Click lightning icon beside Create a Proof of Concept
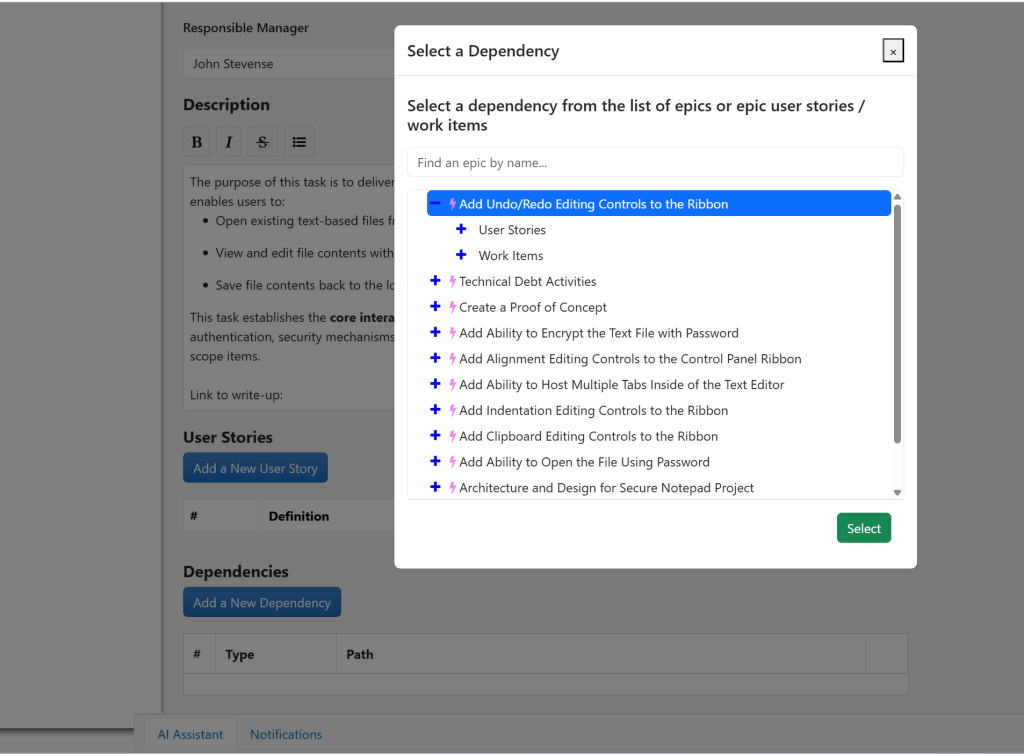This screenshot has width=1024, height=754. [452, 308]
